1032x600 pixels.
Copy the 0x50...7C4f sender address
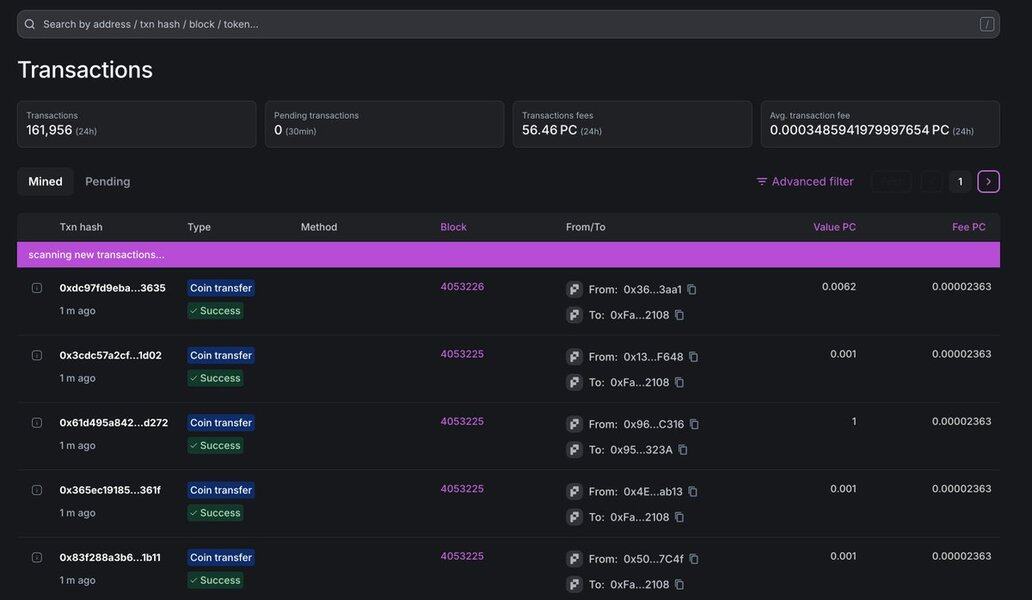[x=693, y=559]
